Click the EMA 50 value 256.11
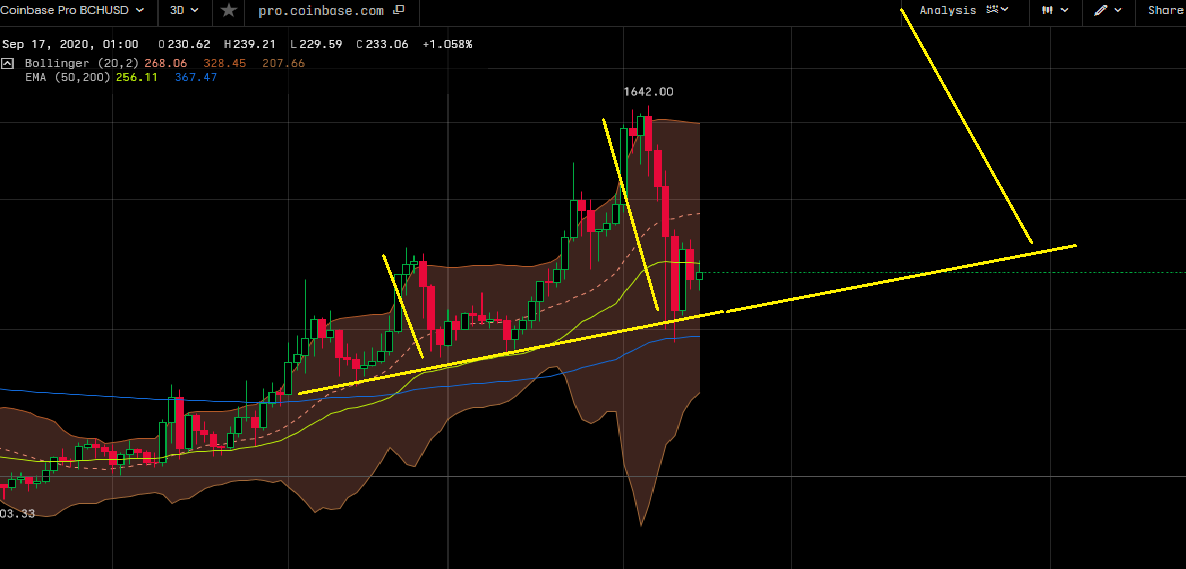Image resolution: width=1186 pixels, height=569 pixels. click(138, 77)
